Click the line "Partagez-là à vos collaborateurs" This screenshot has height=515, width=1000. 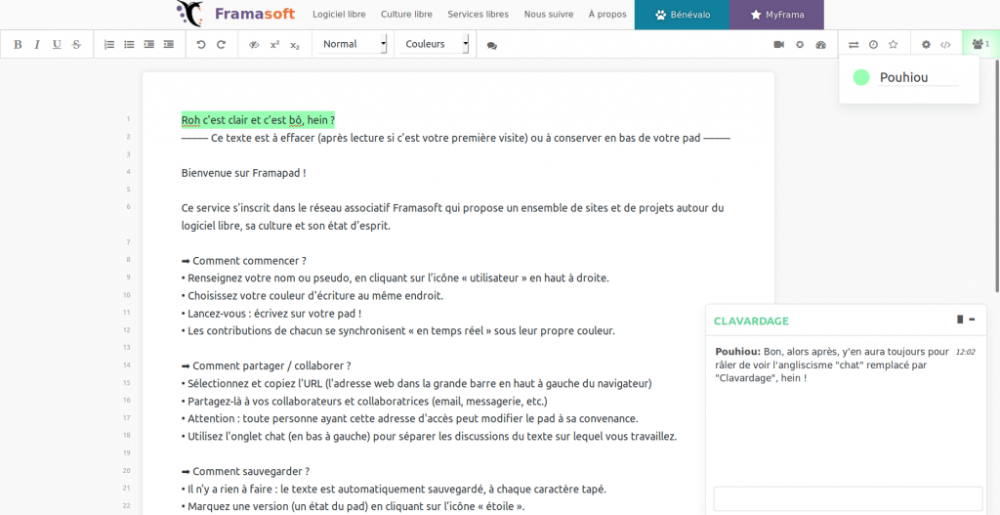[x=364, y=402]
